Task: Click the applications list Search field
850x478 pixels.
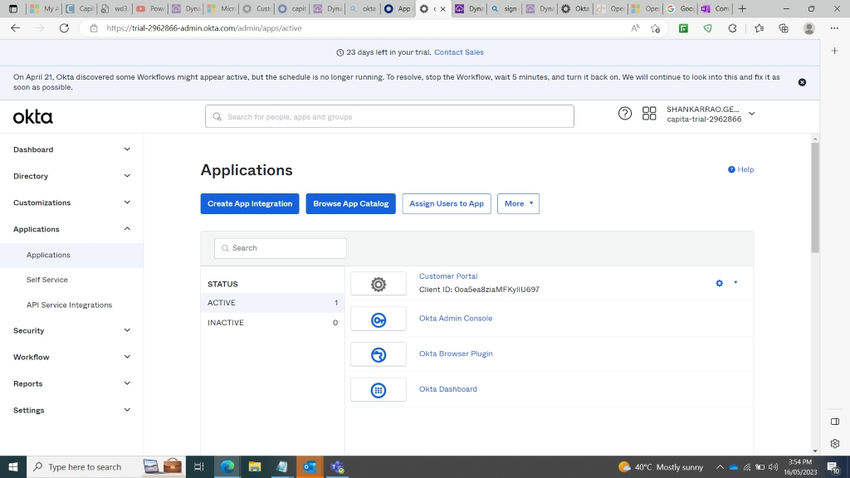Action: 280,248
